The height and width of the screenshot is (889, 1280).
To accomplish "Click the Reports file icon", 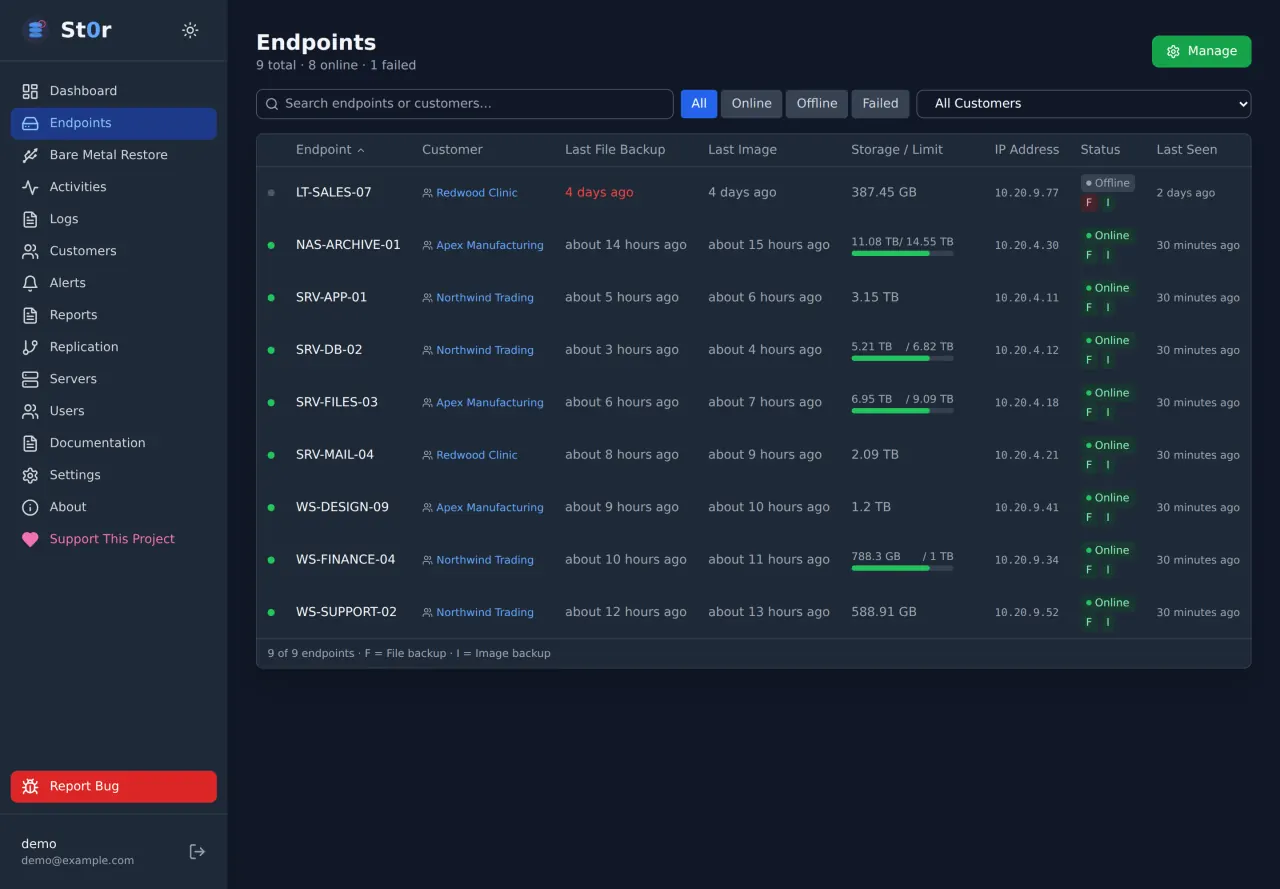I will (30, 315).
